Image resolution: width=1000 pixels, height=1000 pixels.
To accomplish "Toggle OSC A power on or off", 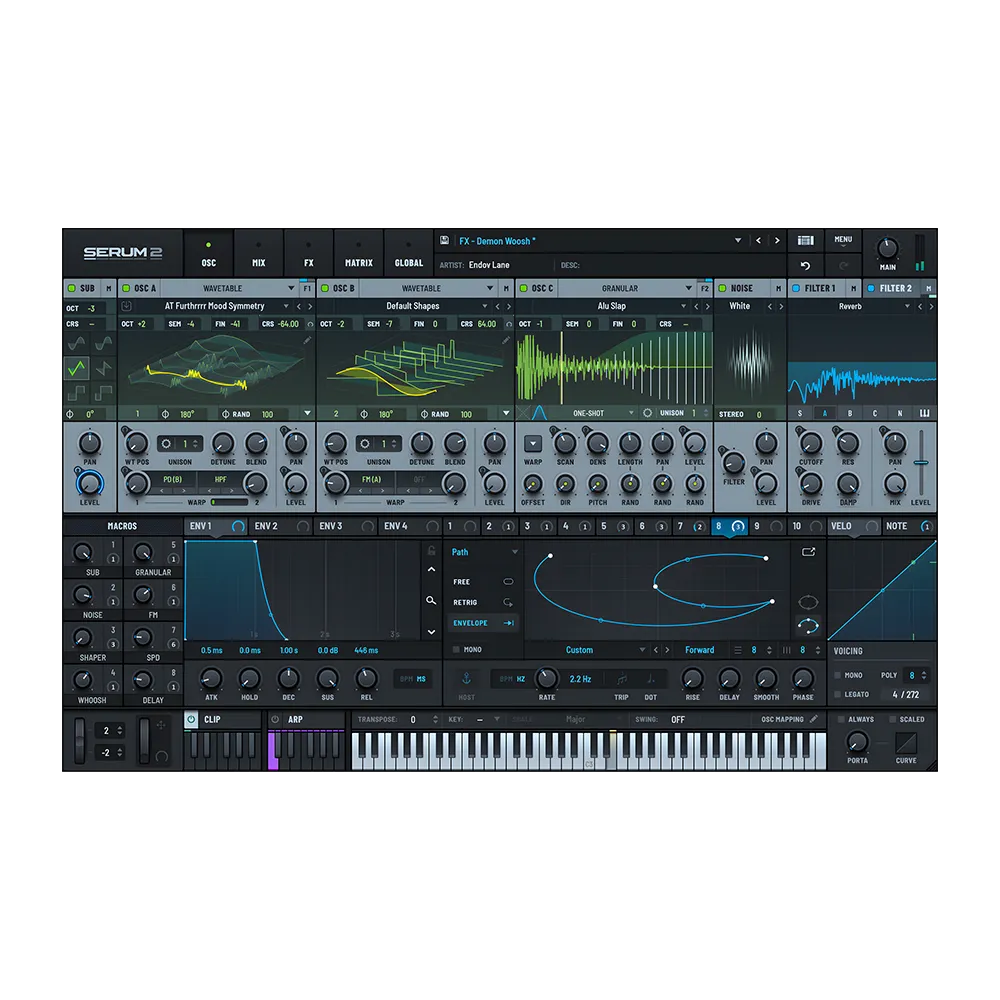I will (x=126, y=288).
